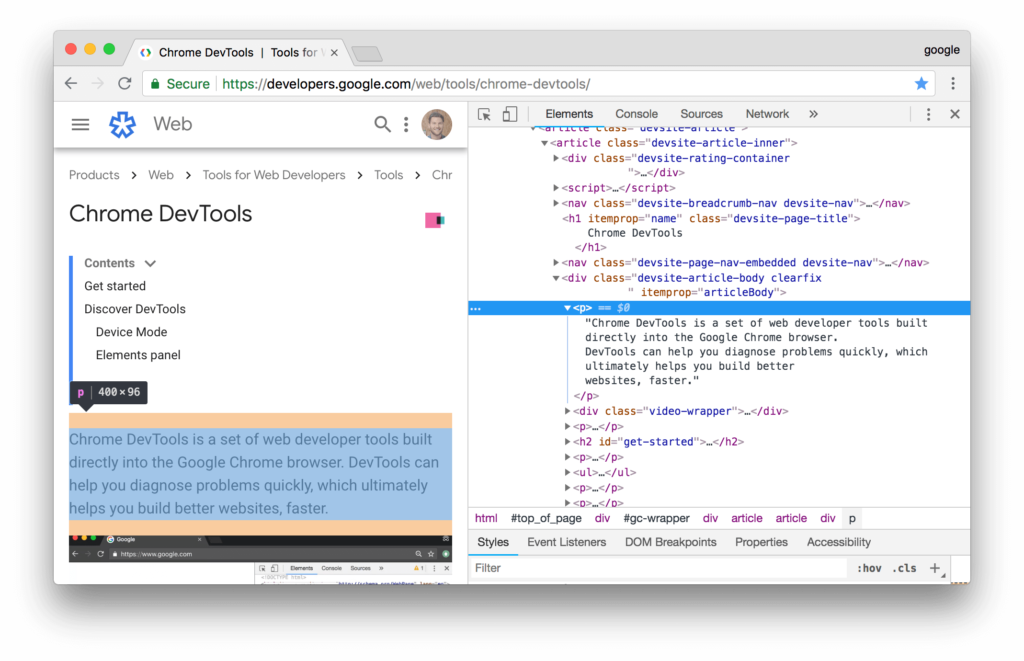Reload the page

[124, 84]
